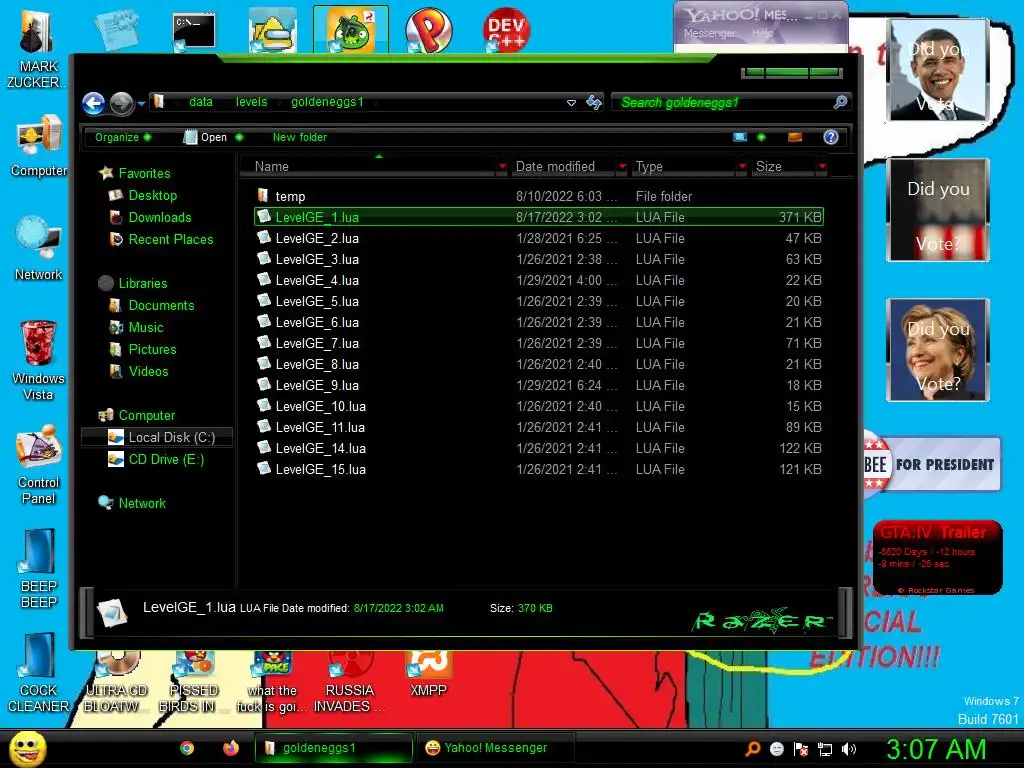The width and height of the screenshot is (1024, 768).
Task: Click the LevelGE_4.lua file icon
Action: (264, 280)
